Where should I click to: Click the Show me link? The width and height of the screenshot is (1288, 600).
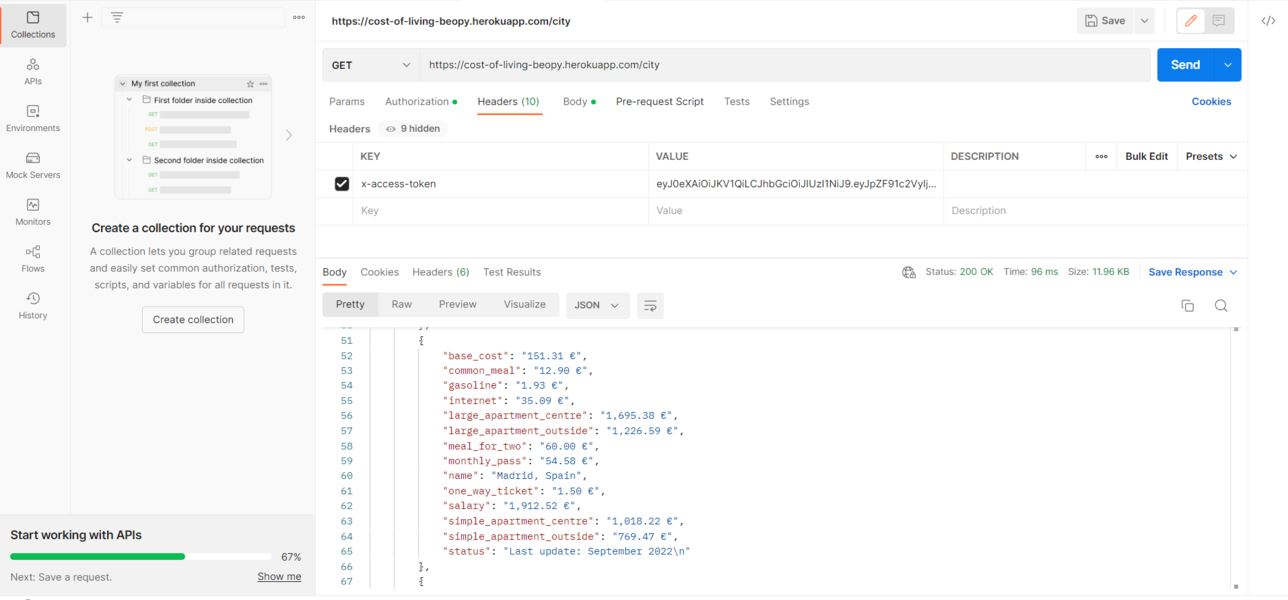pyautogui.click(x=279, y=577)
